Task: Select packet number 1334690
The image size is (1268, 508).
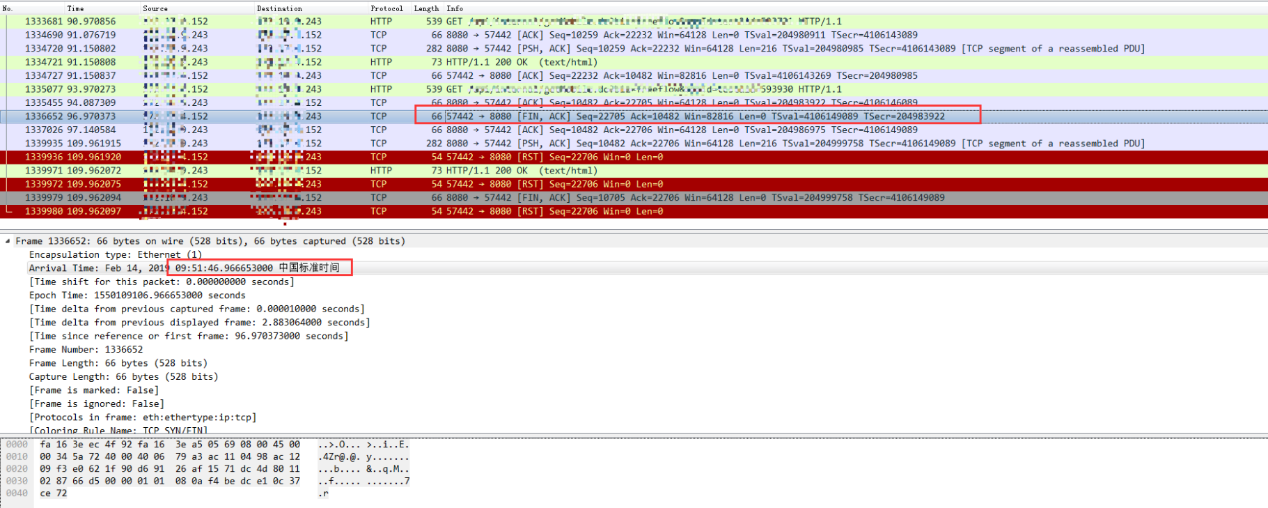Action: [x=634, y=35]
